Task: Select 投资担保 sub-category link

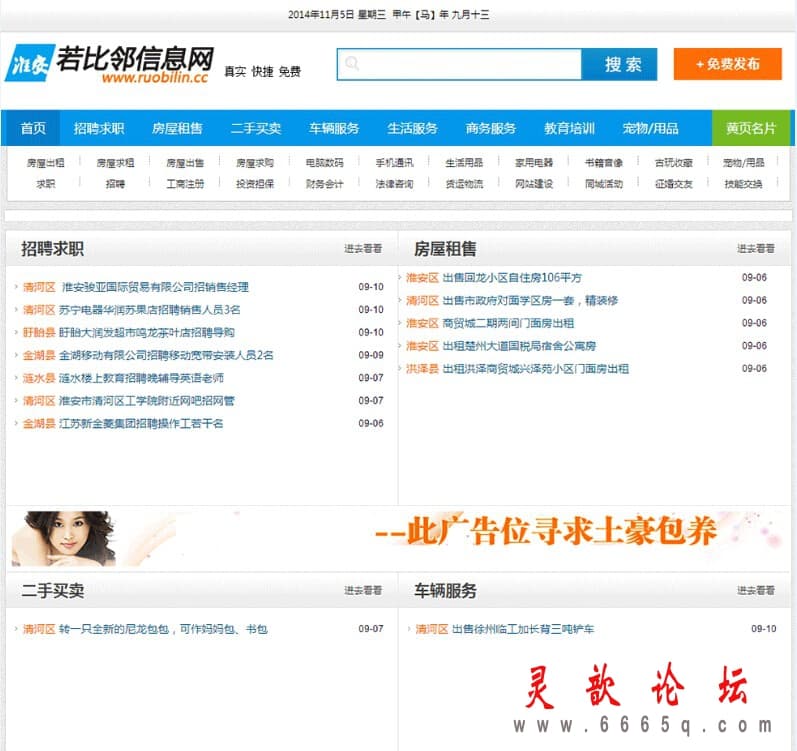Action: pos(255,183)
